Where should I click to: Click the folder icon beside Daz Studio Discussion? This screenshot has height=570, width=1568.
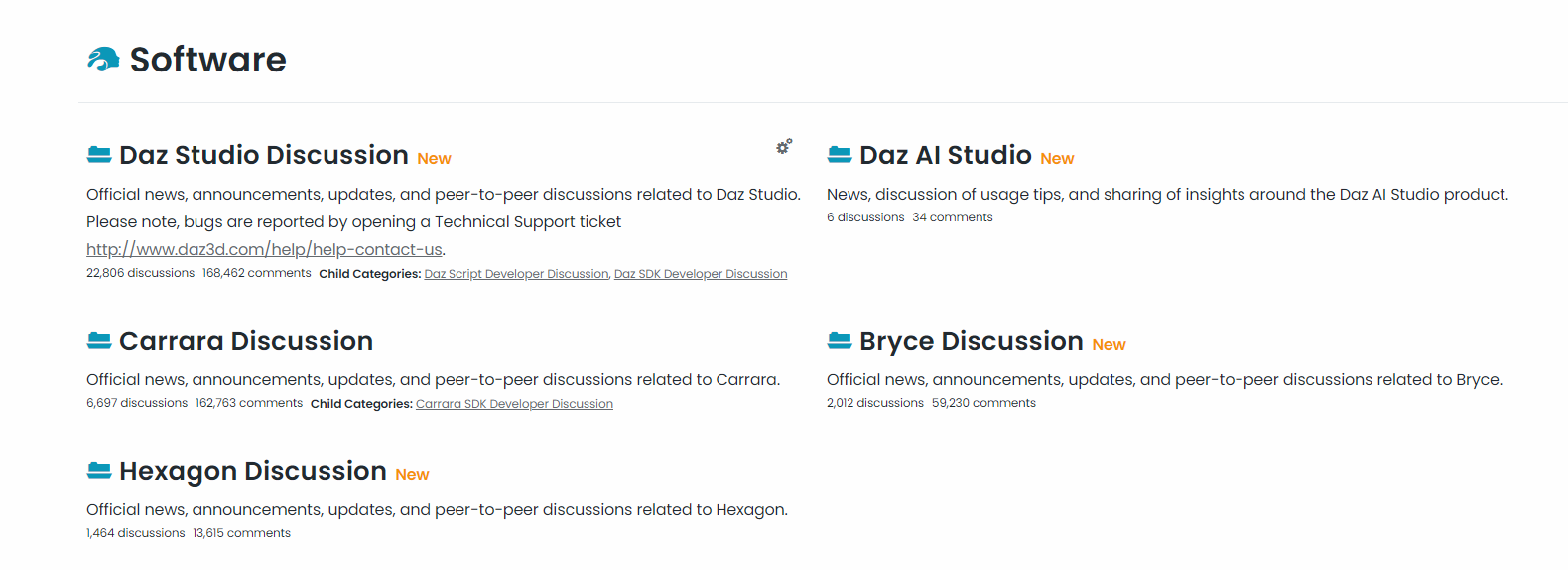point(99,154)
